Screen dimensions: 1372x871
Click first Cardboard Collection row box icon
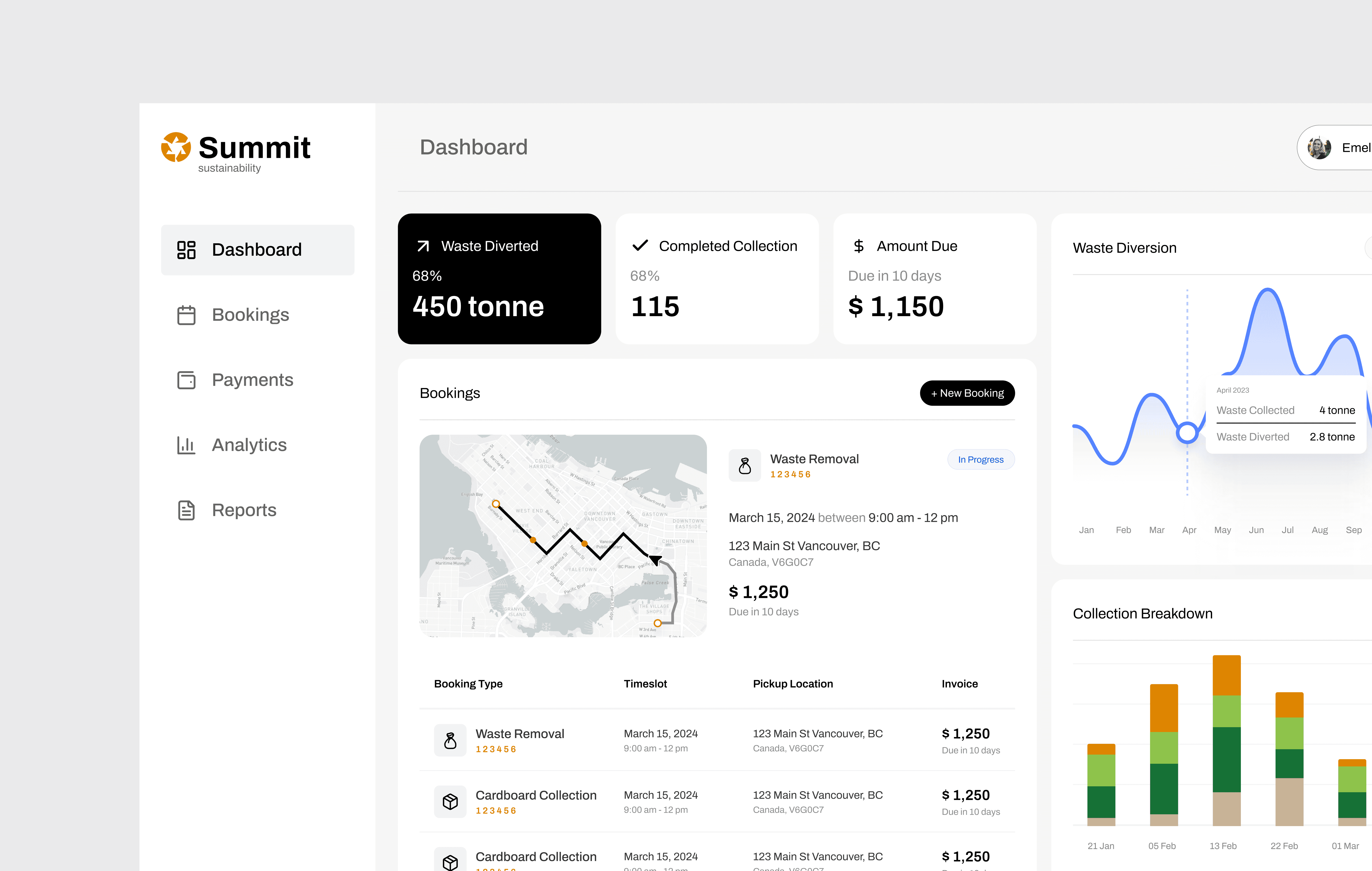click(x=450, y=802)
